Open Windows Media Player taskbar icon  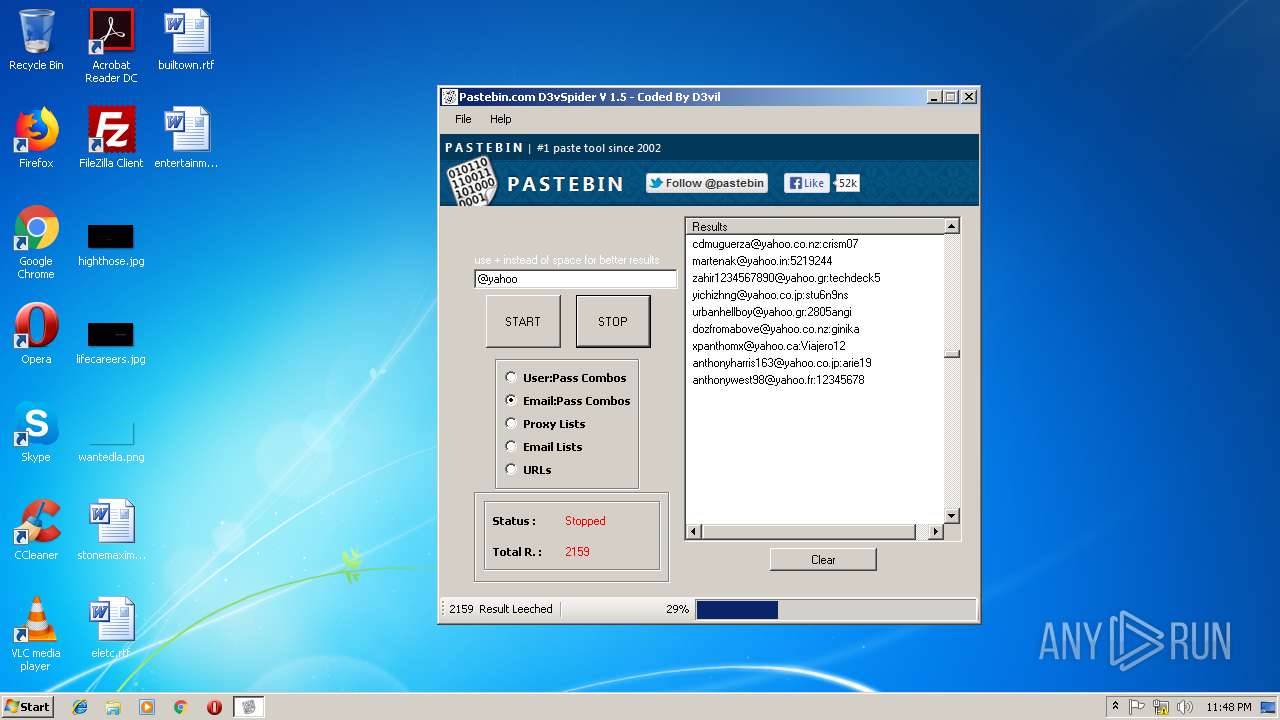[147, 707]
